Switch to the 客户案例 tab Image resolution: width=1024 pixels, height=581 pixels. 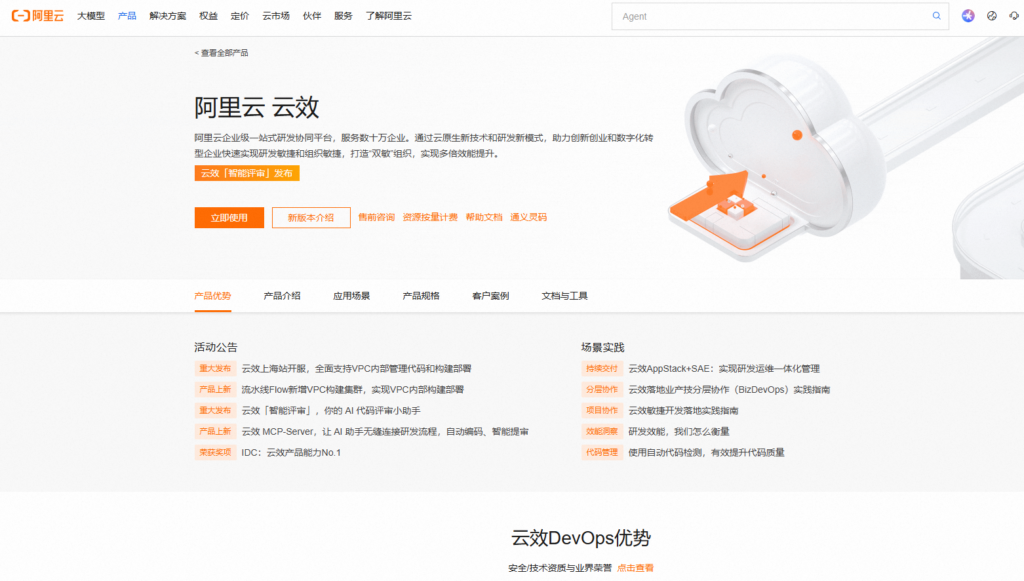coord(489,295)
